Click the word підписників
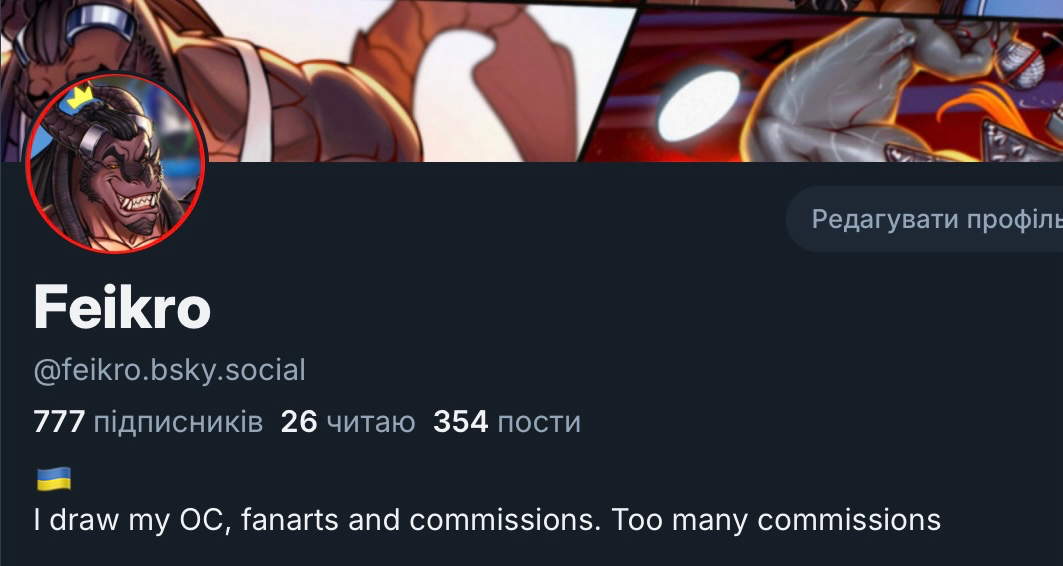Viewport: 1063px width, 566px height. point(178,423)
